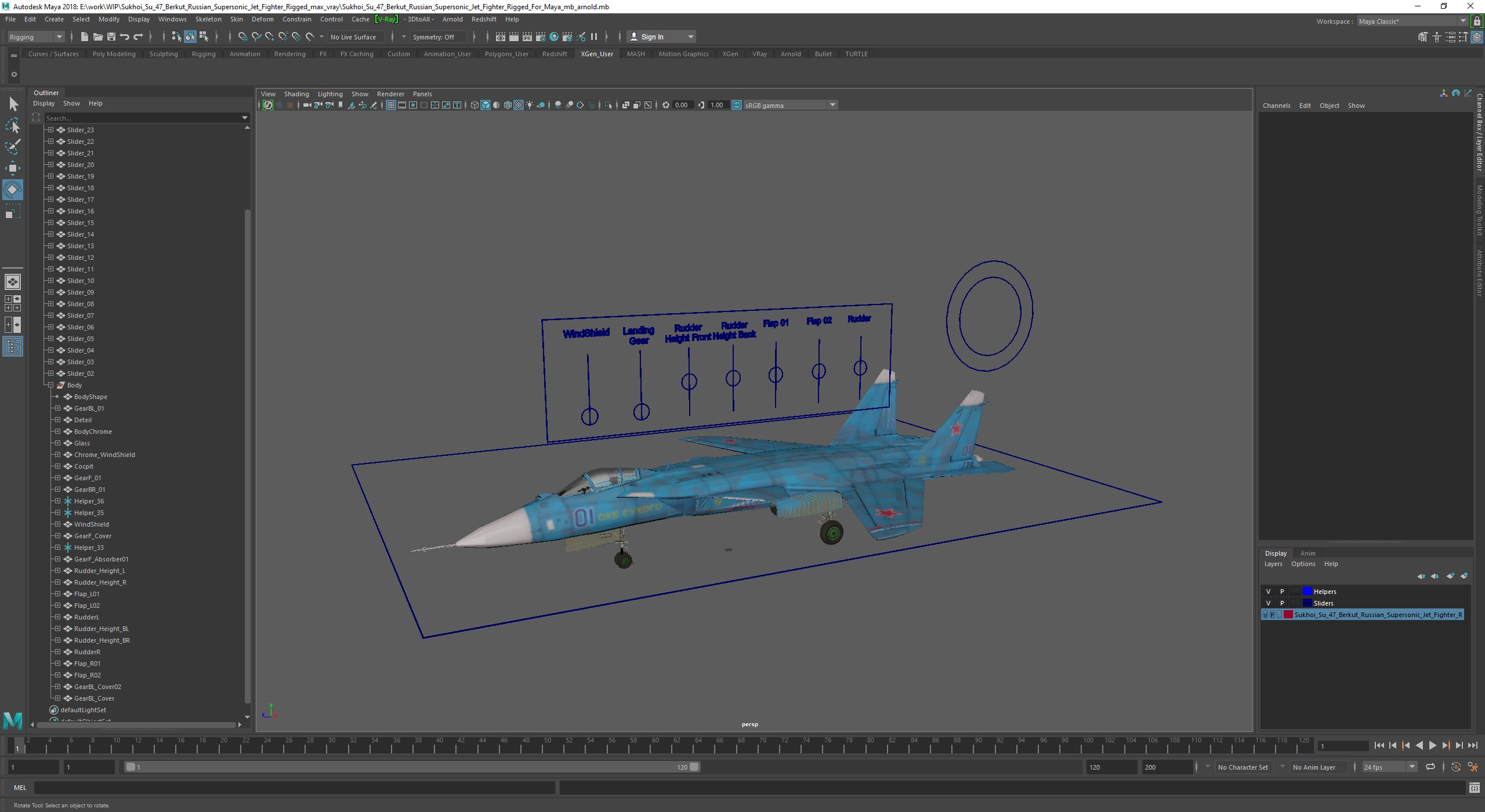Collapse the Body node in Outliner

point(50,385)
